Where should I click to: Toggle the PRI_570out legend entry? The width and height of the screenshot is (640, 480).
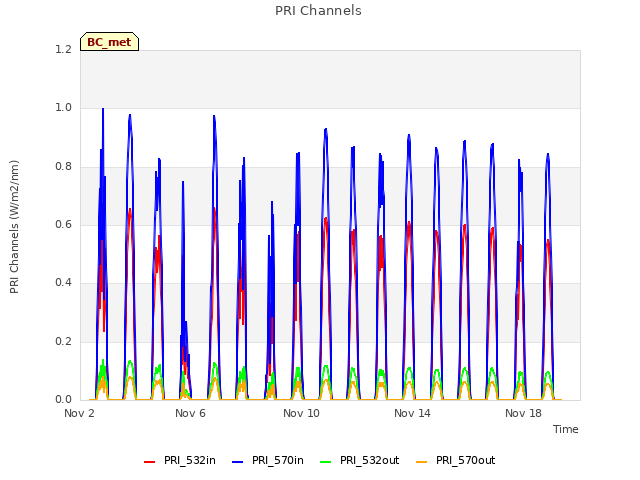coord(456,460)
